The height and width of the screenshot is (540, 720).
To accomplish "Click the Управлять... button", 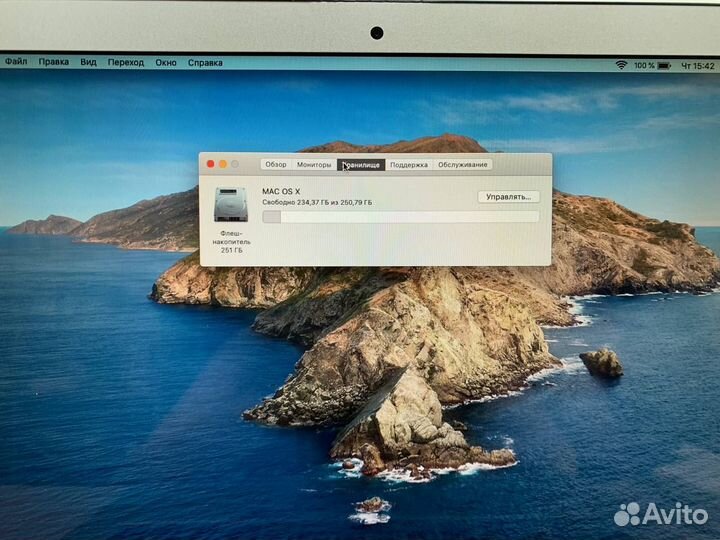I will (509, 197).
